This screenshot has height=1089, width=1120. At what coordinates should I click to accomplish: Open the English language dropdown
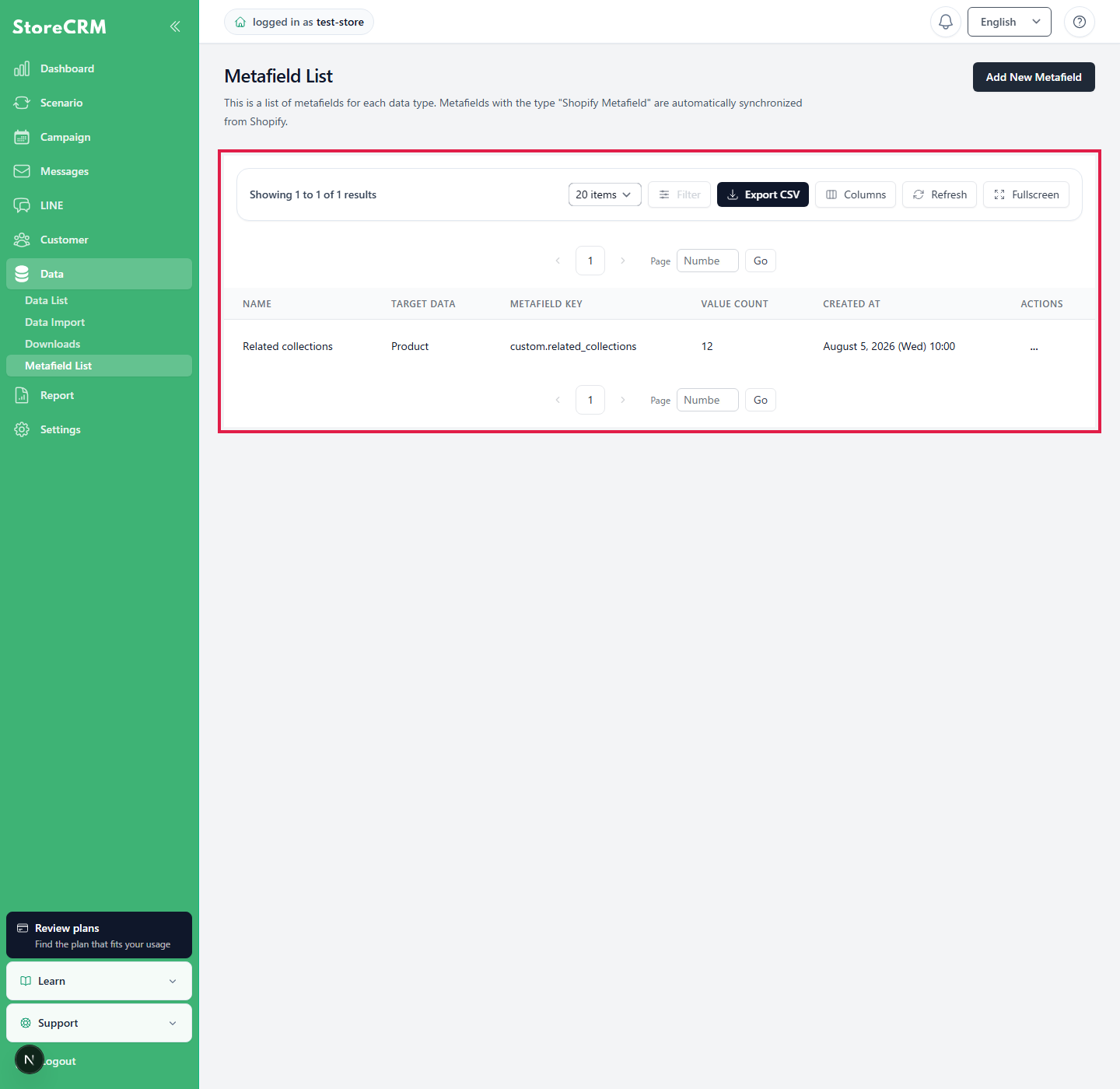click(1010, 22)
